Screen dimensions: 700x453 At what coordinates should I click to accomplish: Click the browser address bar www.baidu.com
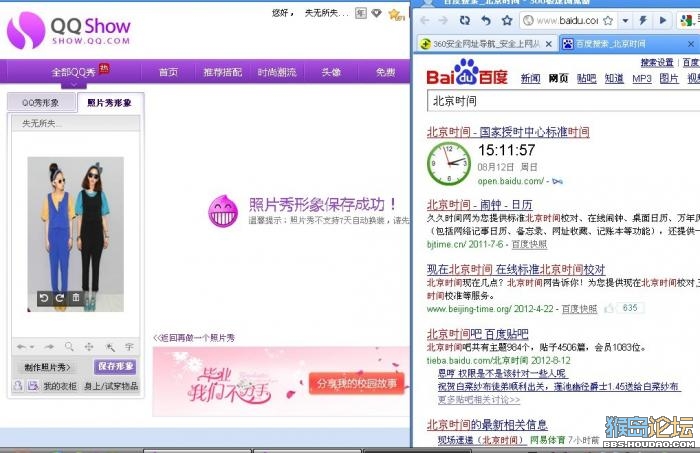pyautogui.click(x=567, y=21)
